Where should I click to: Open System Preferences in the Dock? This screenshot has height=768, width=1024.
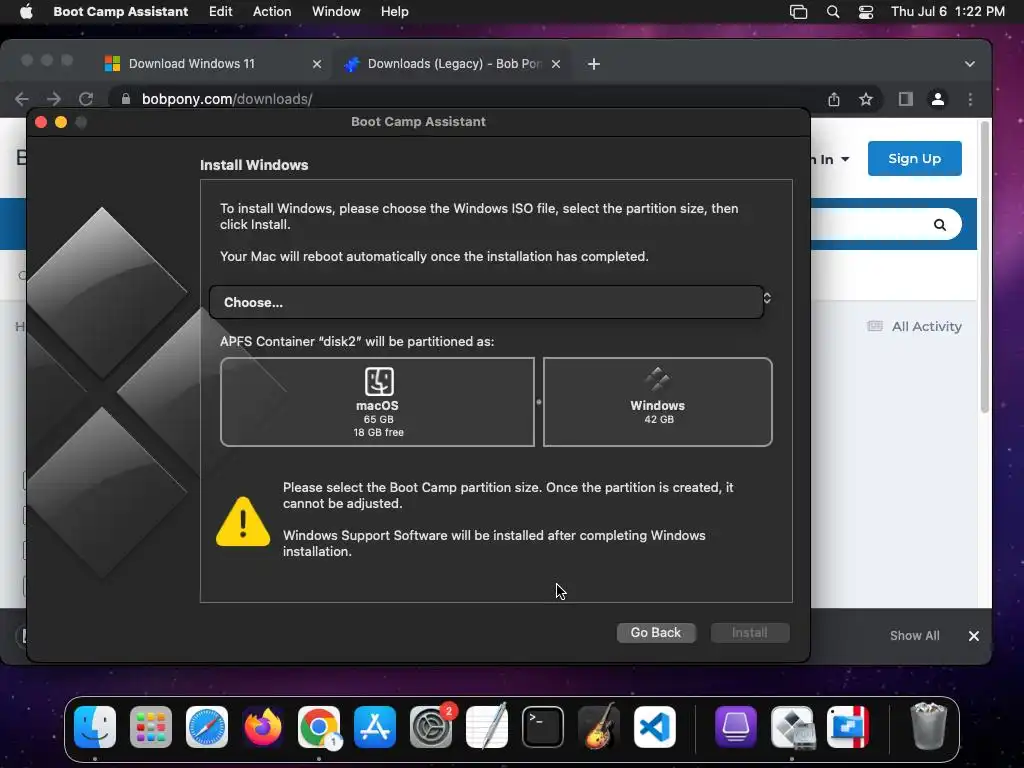pyautogui.click(x=431, y=727)
